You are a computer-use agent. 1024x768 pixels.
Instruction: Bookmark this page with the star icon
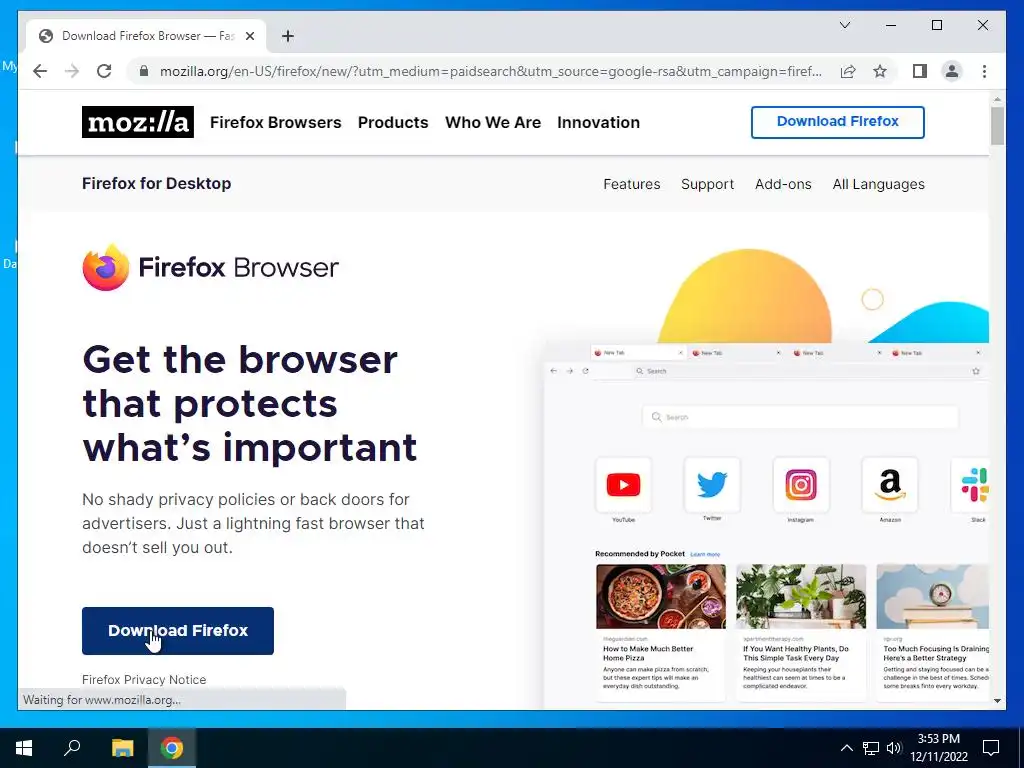pyautogui.click(x=880, y=71)
